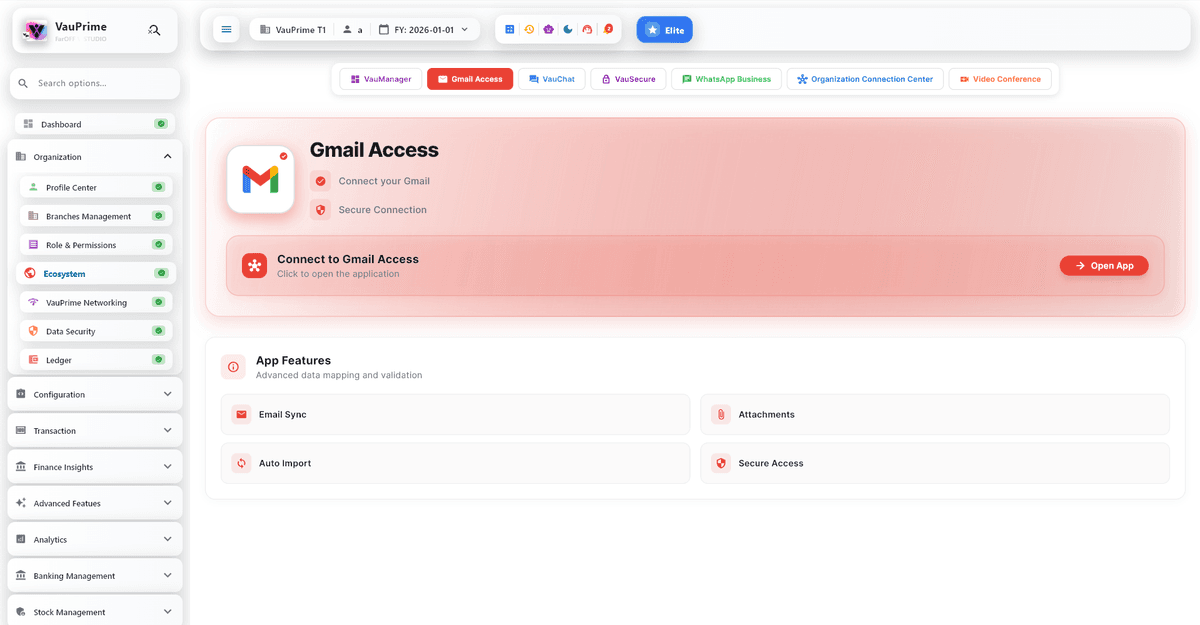The height and width of the screenshot is (625, 1200).
Task: Click the purple badge icon in top bar
Action: click(549, 30)
